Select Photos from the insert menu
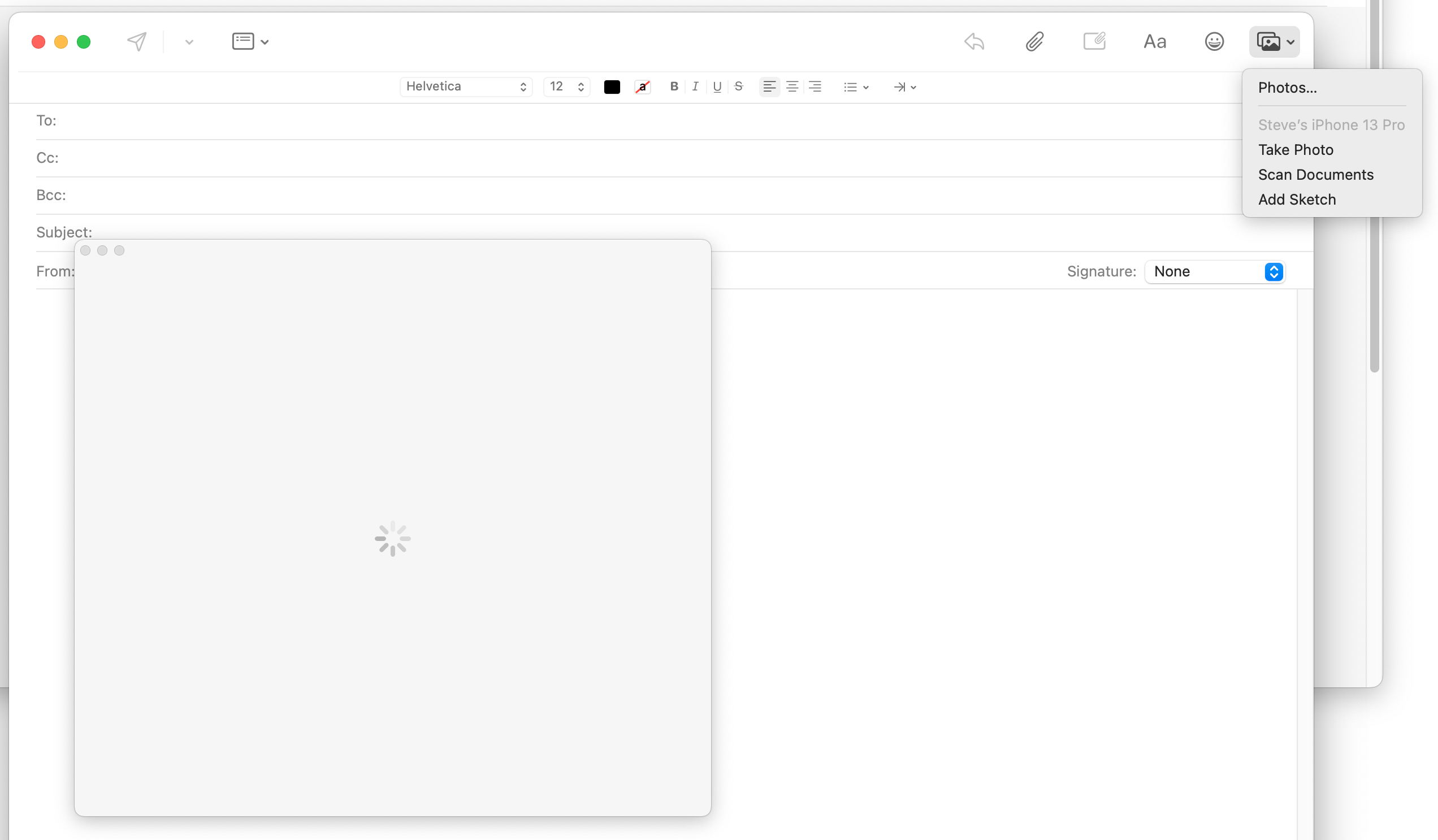Viewport: 1438px width, 840px height. click(x=1287, y=88)
